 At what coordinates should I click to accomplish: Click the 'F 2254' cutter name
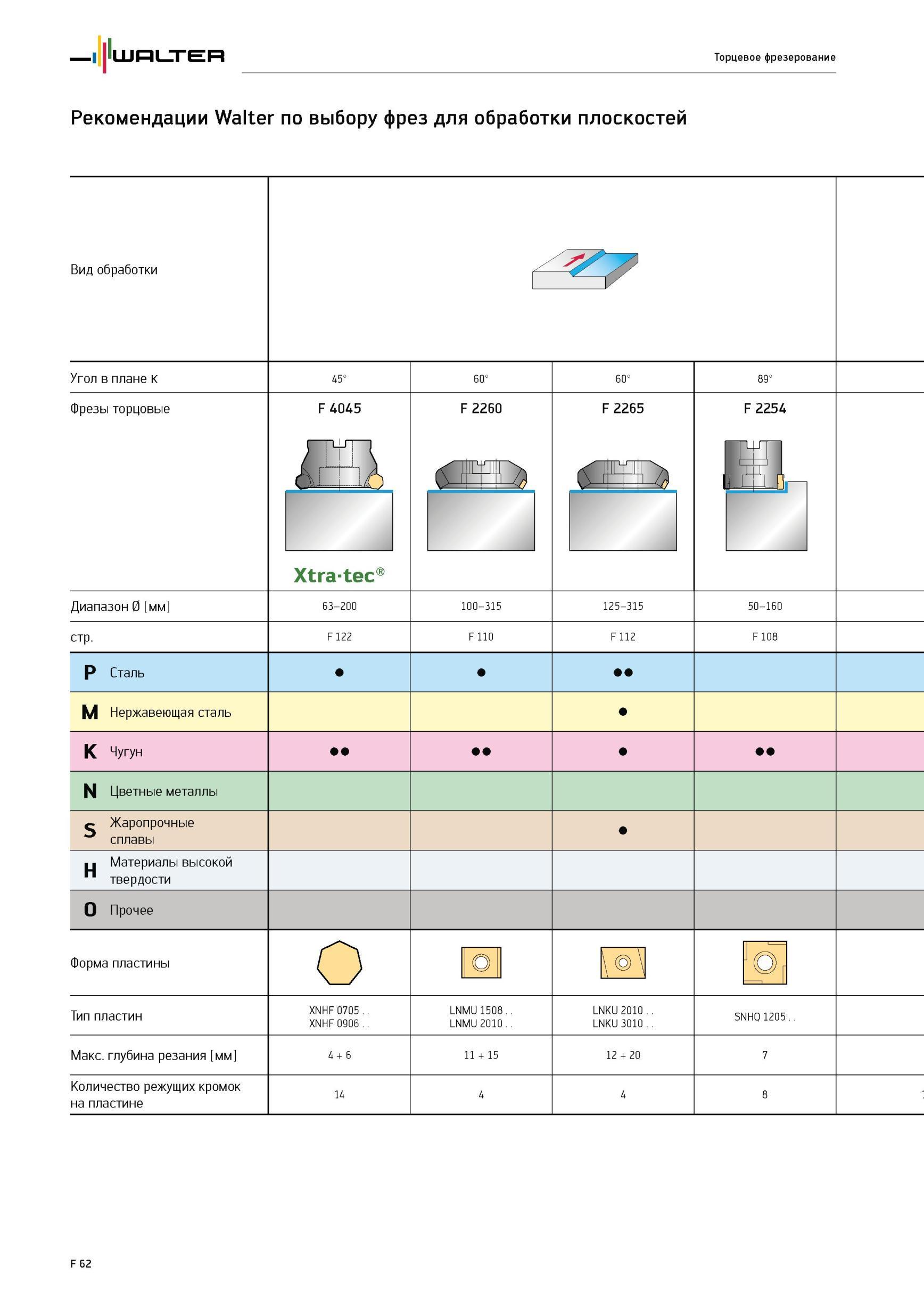765,408
